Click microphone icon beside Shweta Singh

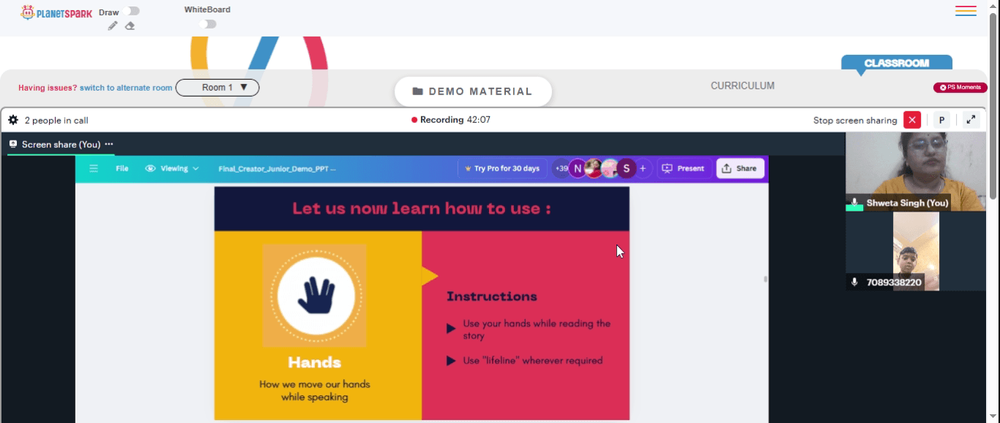(x=855, y=203)
